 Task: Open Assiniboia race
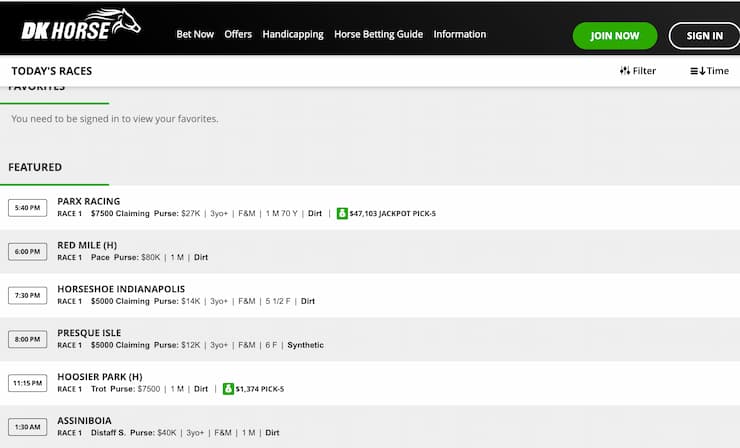pyautogui.click(x=84, y=421)
